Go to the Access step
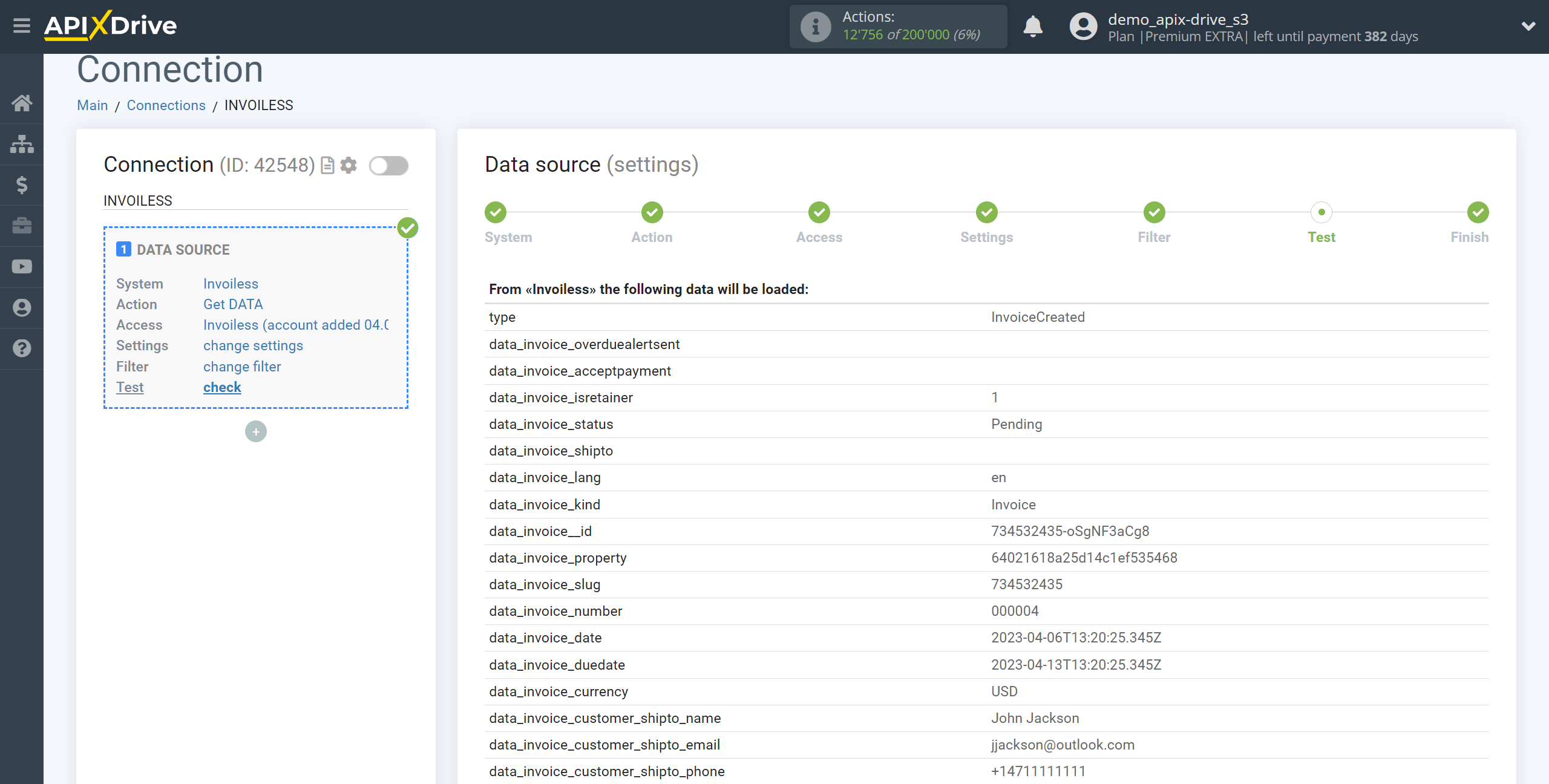This screenshot has height=784, width=1549. 819,212
